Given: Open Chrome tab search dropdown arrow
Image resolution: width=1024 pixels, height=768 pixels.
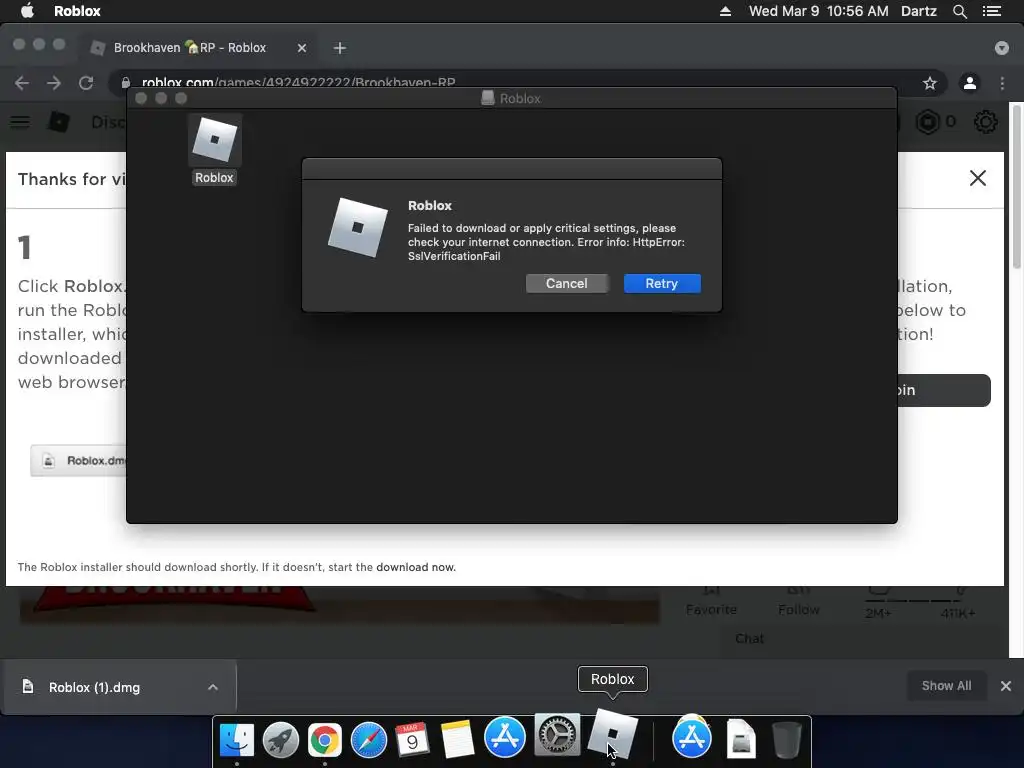Looking at the screenshot, I should coord(1002,48).
